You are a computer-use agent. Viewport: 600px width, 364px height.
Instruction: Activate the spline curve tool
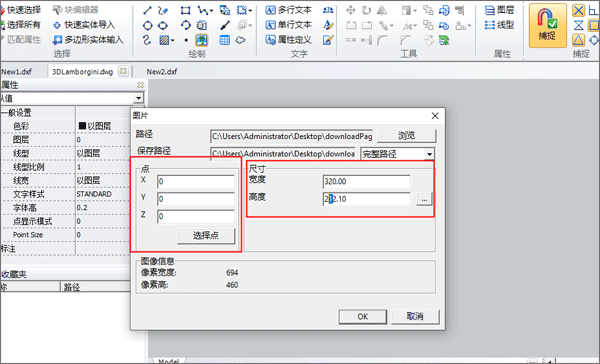coord(147,40)
